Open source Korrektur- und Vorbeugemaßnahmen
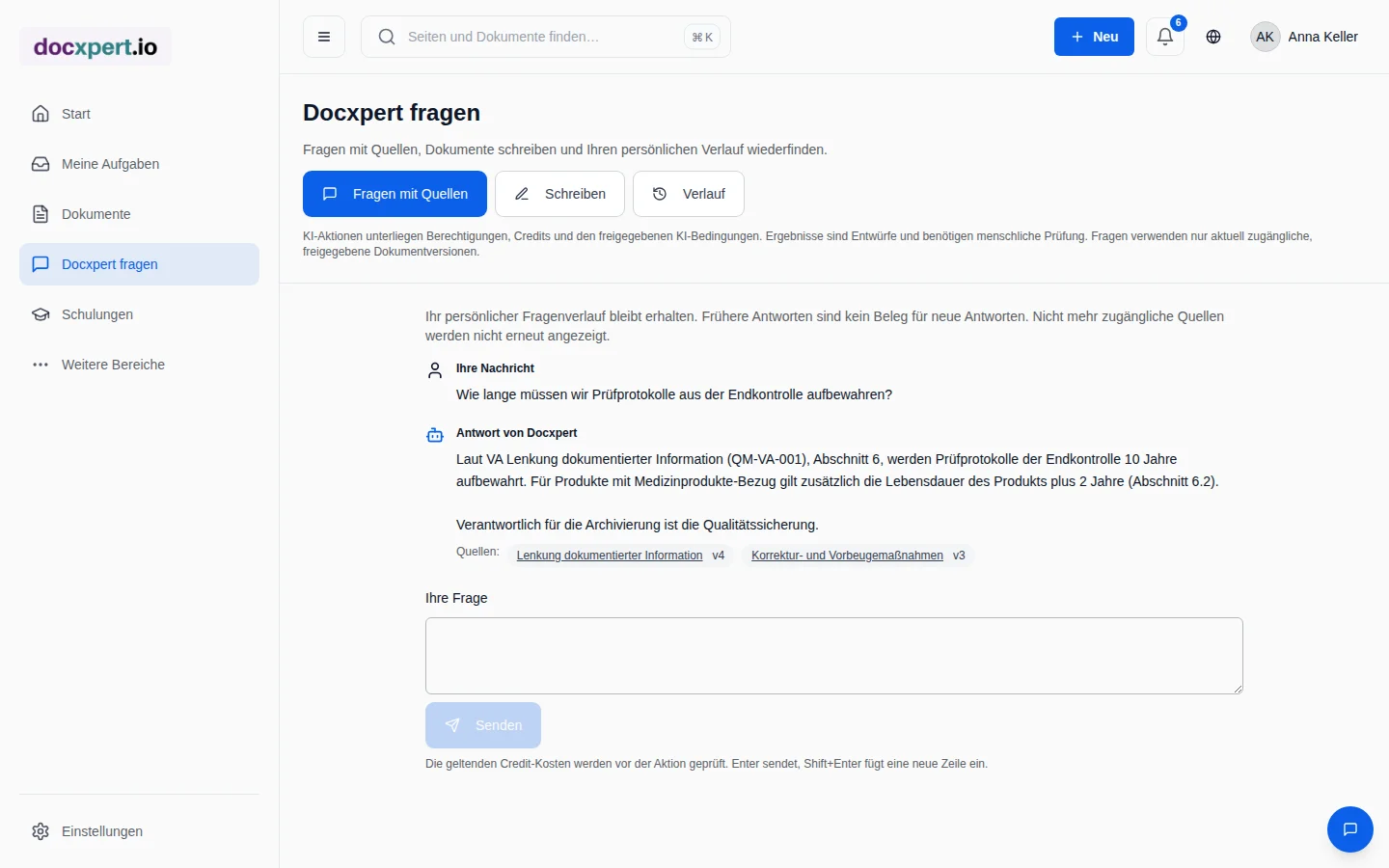The height and width of the screenshot is (868, 1389). [847, 556]
